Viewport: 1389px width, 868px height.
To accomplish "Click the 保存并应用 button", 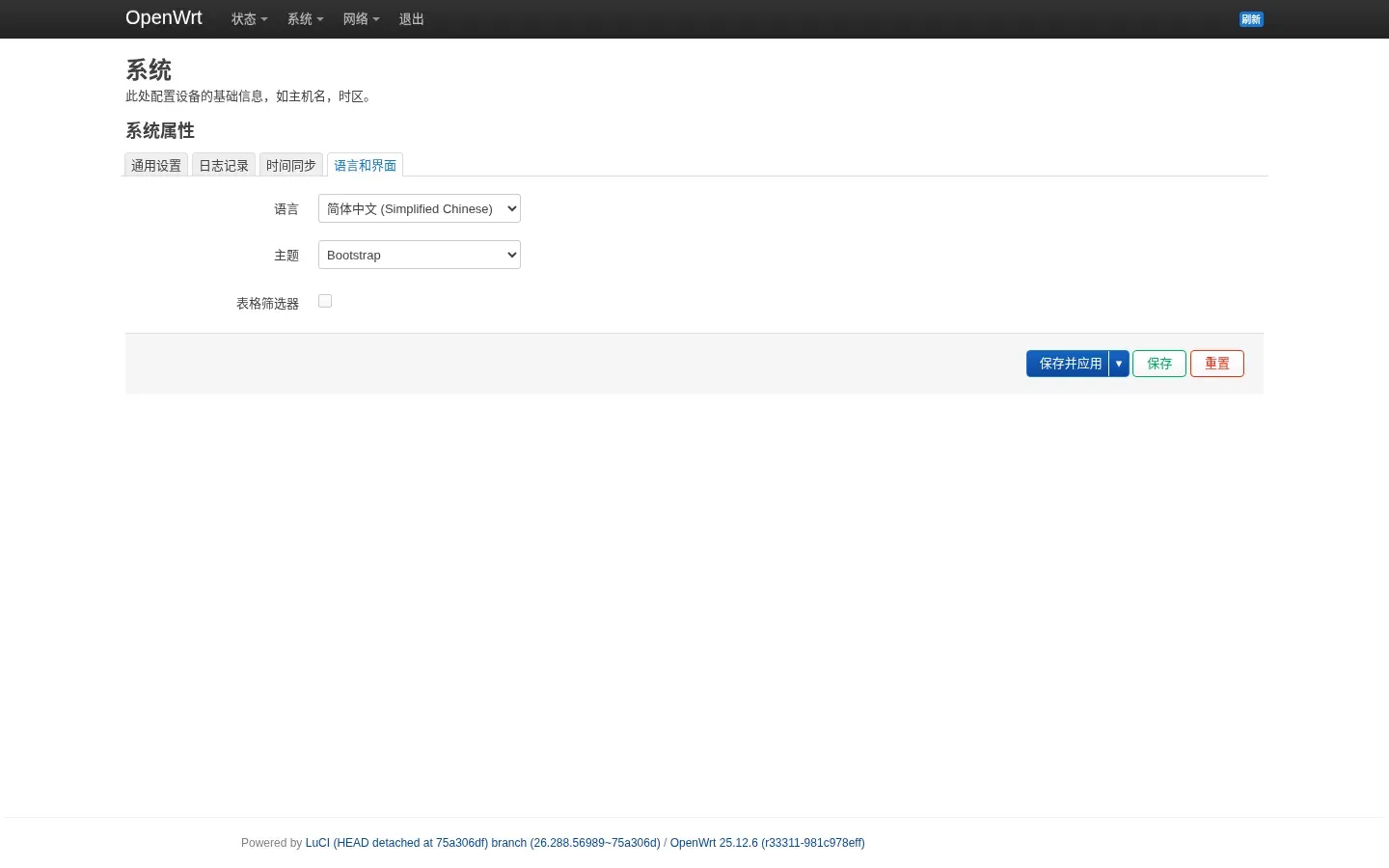I will click(x=1069, y=364).
